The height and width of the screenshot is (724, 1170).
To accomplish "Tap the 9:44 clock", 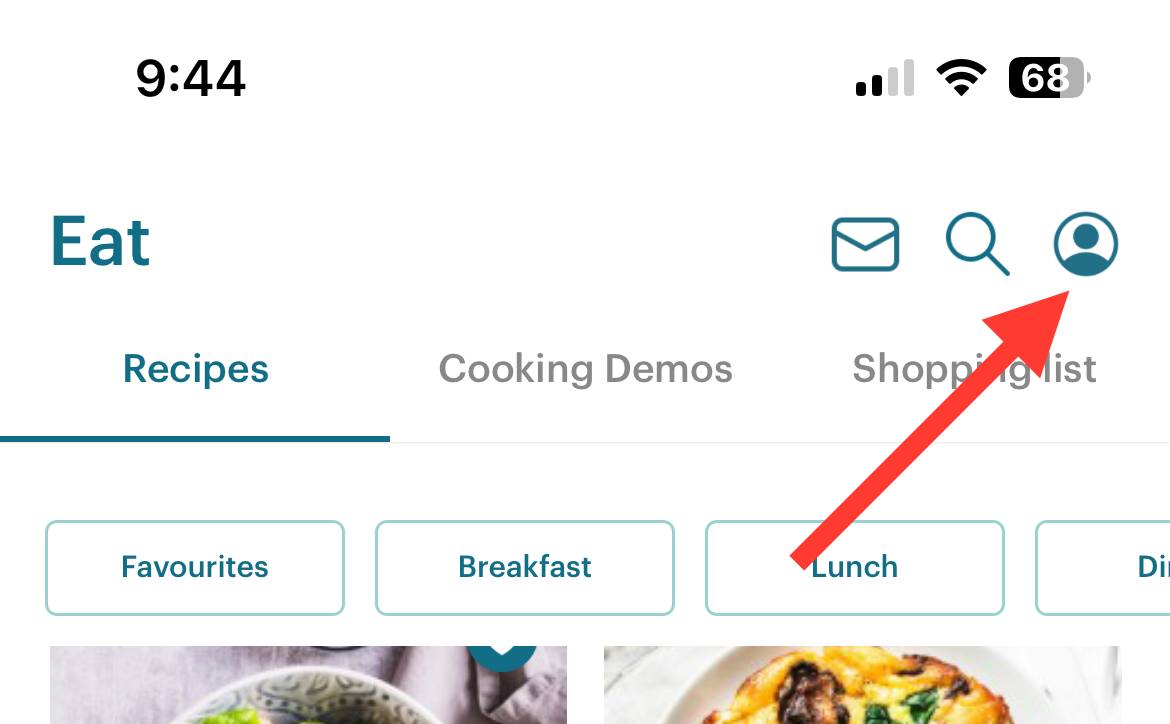I will 190,78.
